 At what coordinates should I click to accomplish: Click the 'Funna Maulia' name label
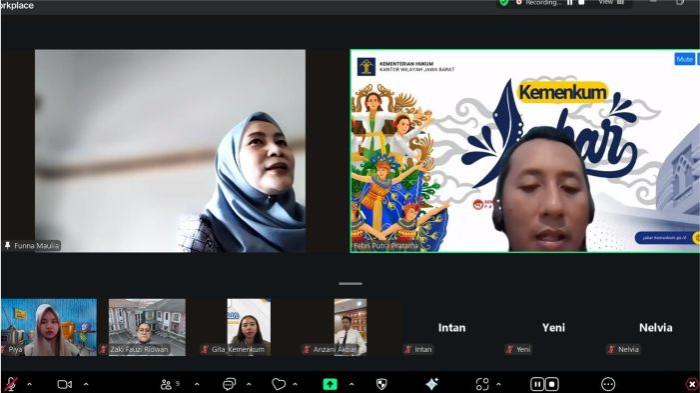37,246
